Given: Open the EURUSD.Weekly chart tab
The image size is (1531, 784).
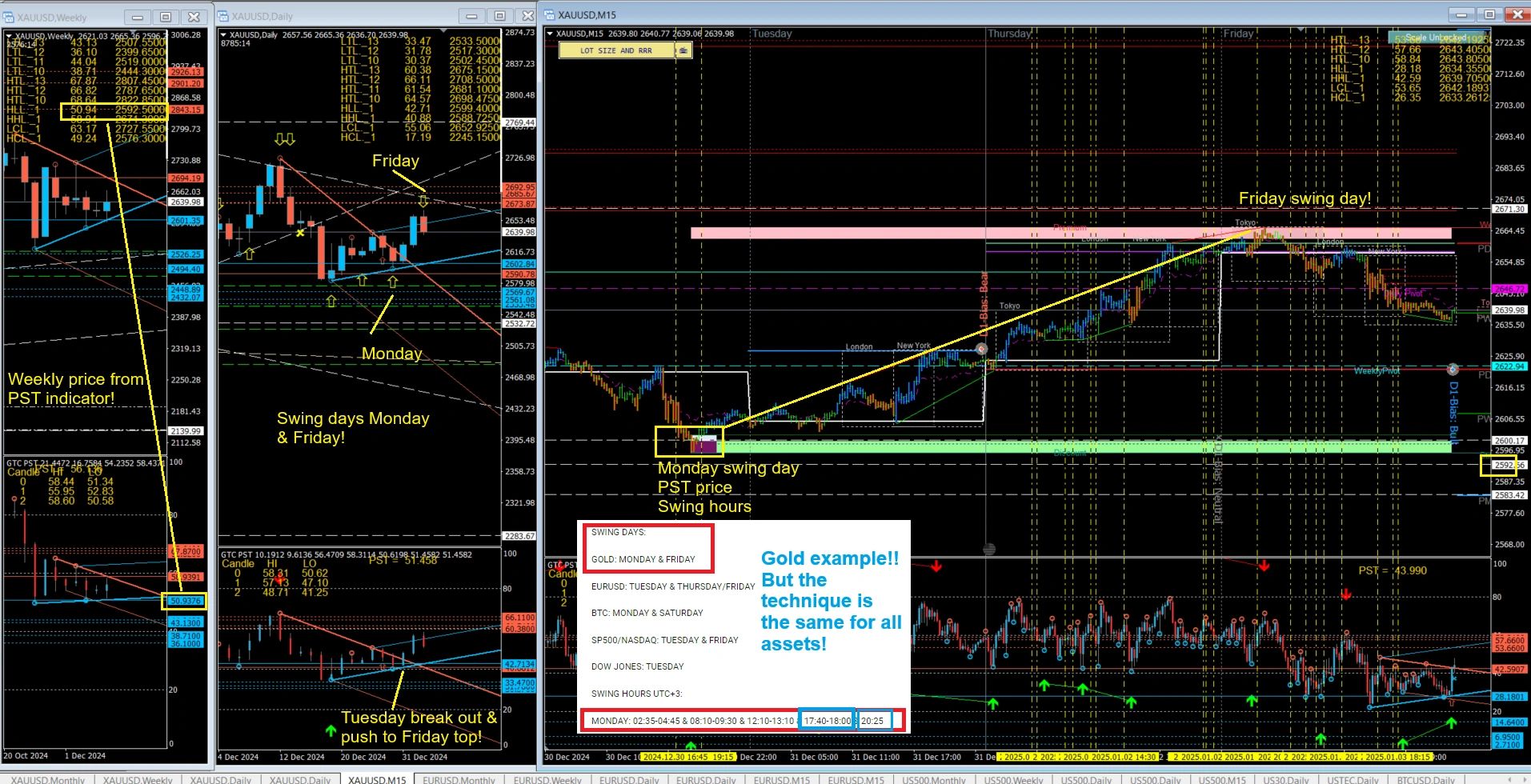Looking at the screenshot, I should pos(547,779).
